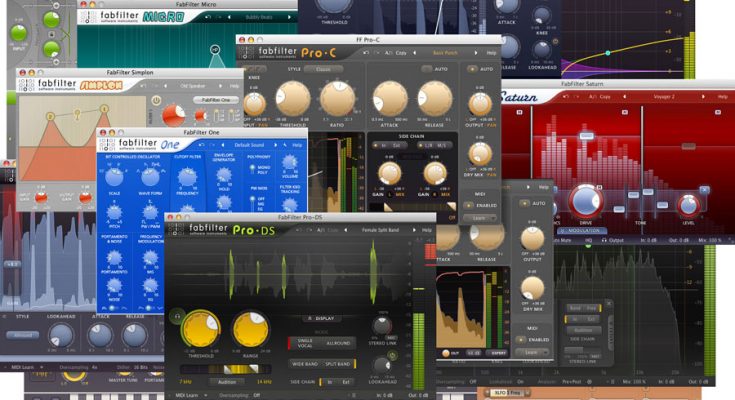Open the Pro-C Style dropdown

click(x=323, y=69)
